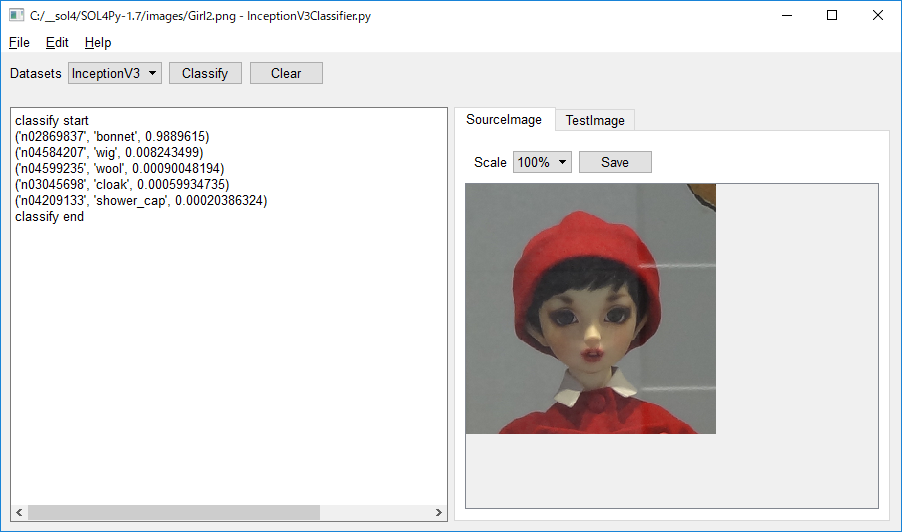902x532 pixels.
Task: Open the File menu
Action: pyautogui.click(x=19, y=43)
